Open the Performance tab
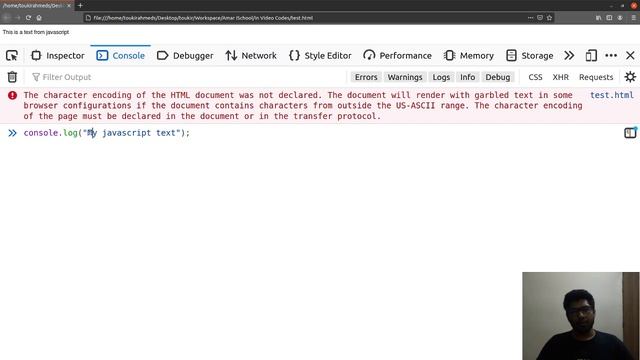Image resolution: width=640 pixels, height=360 pixels. point(397,56)
